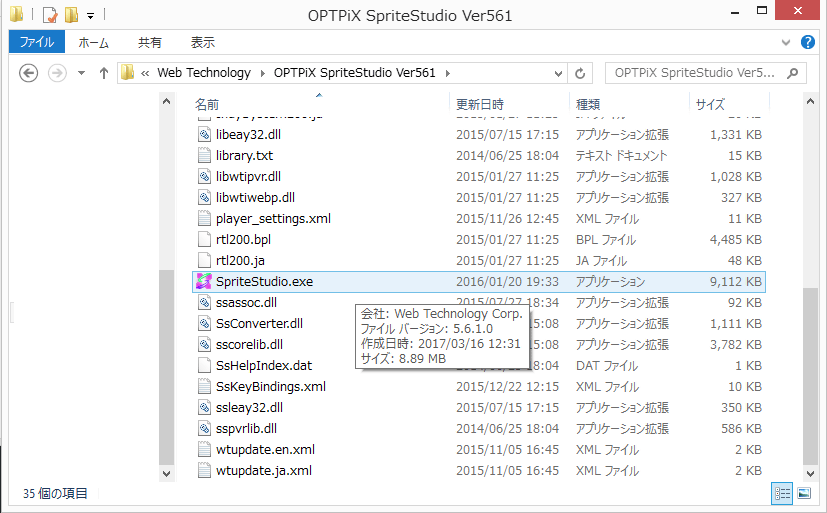Select SsHelpIndex.dat file name

tap(264, 365)
